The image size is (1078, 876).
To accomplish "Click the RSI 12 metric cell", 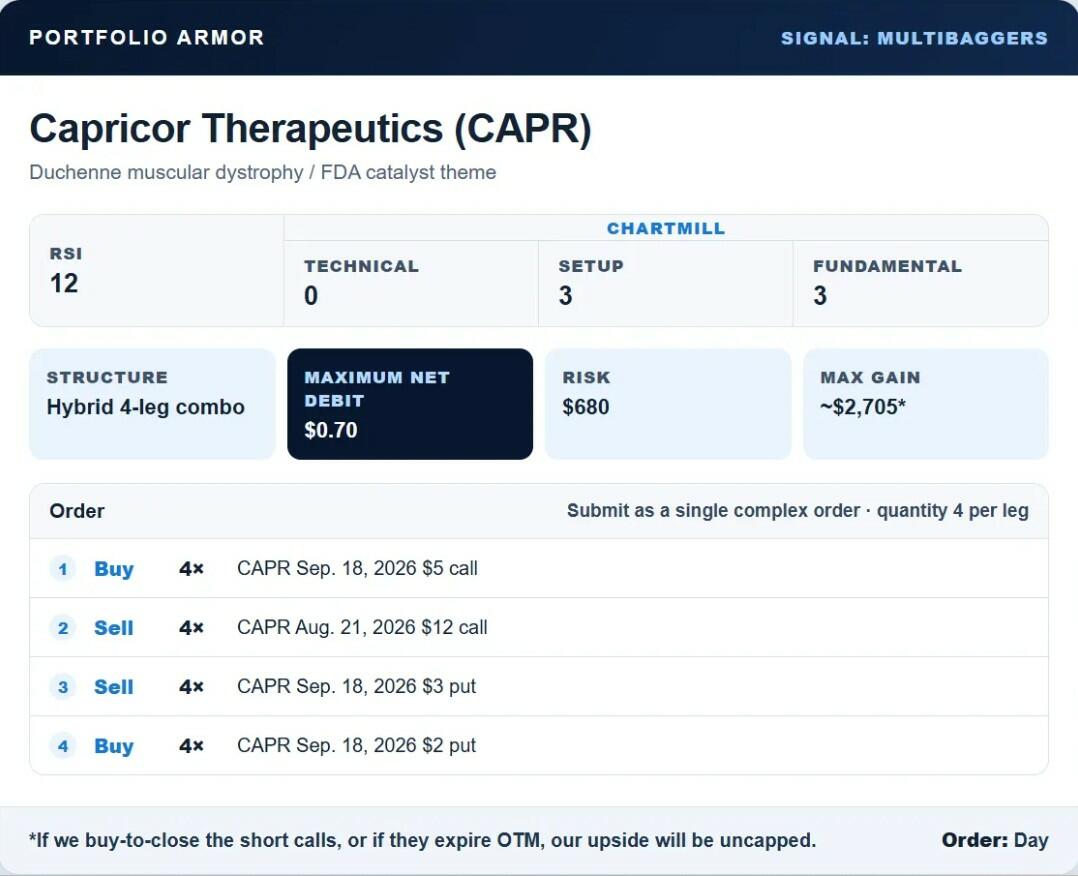I will pyautogui.click(x=157, y=270).
